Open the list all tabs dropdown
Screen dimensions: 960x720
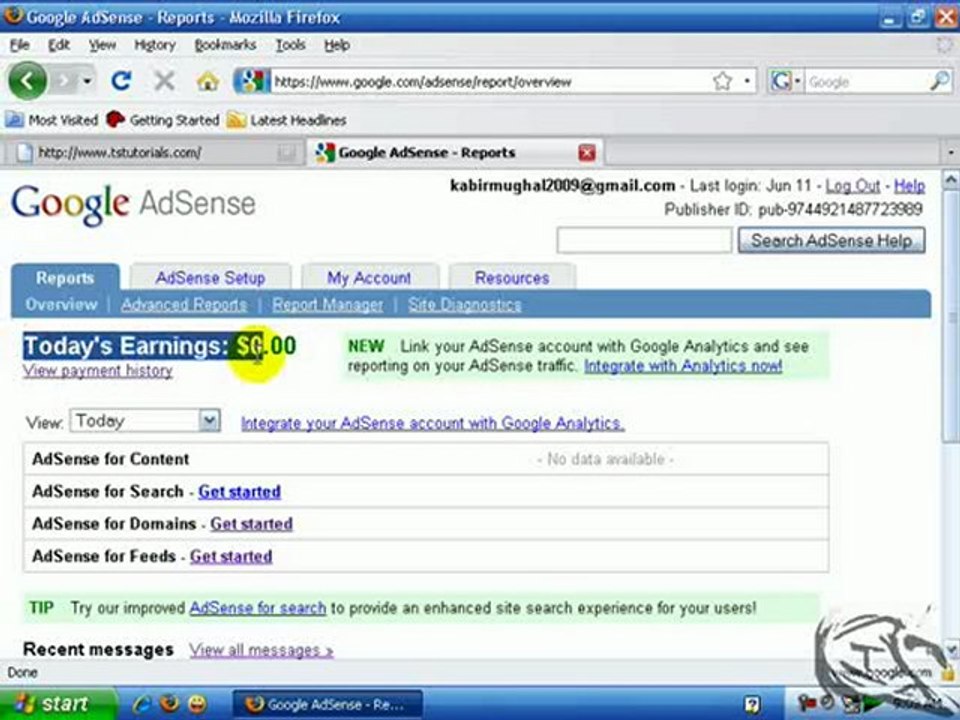[x=950, y=152]
